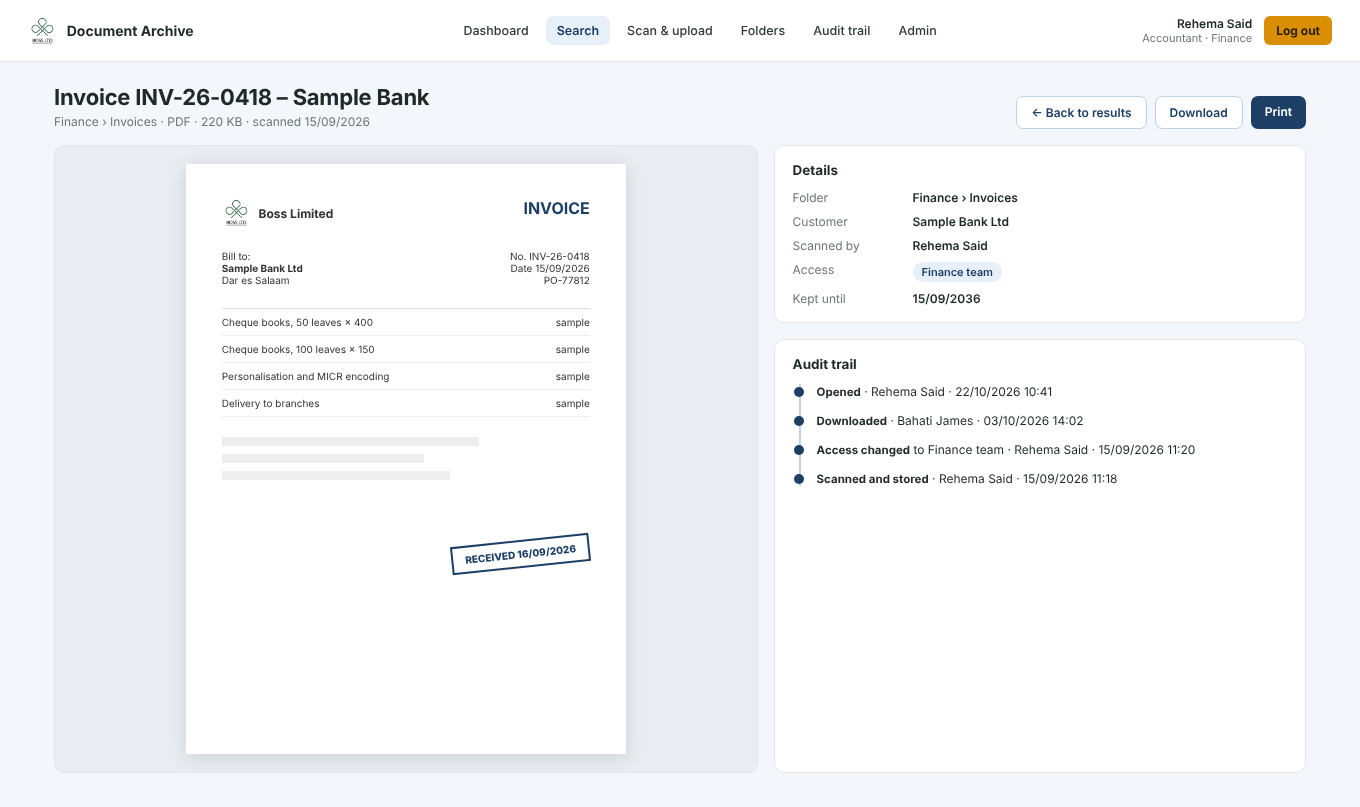Viewport: 1360px width, 807px height.
Task: Click the Scanned and stored audit entry
Action: click(x=967, y=479)
